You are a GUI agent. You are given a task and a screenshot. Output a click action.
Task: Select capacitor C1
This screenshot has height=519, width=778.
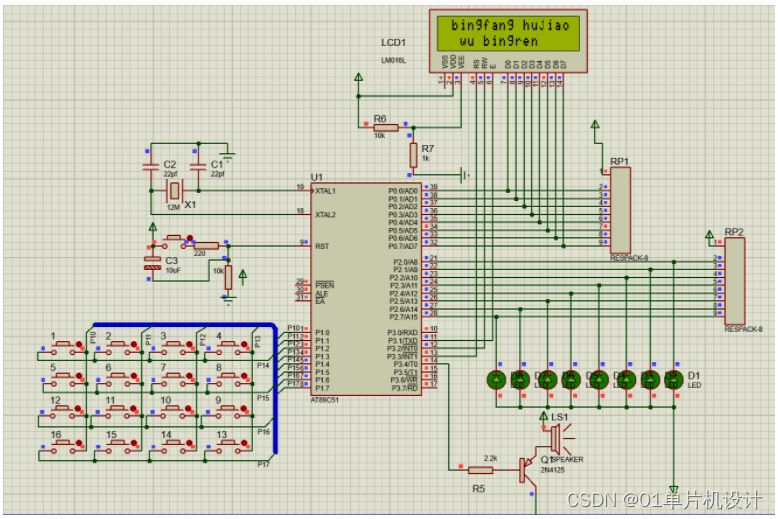[198, 167]
